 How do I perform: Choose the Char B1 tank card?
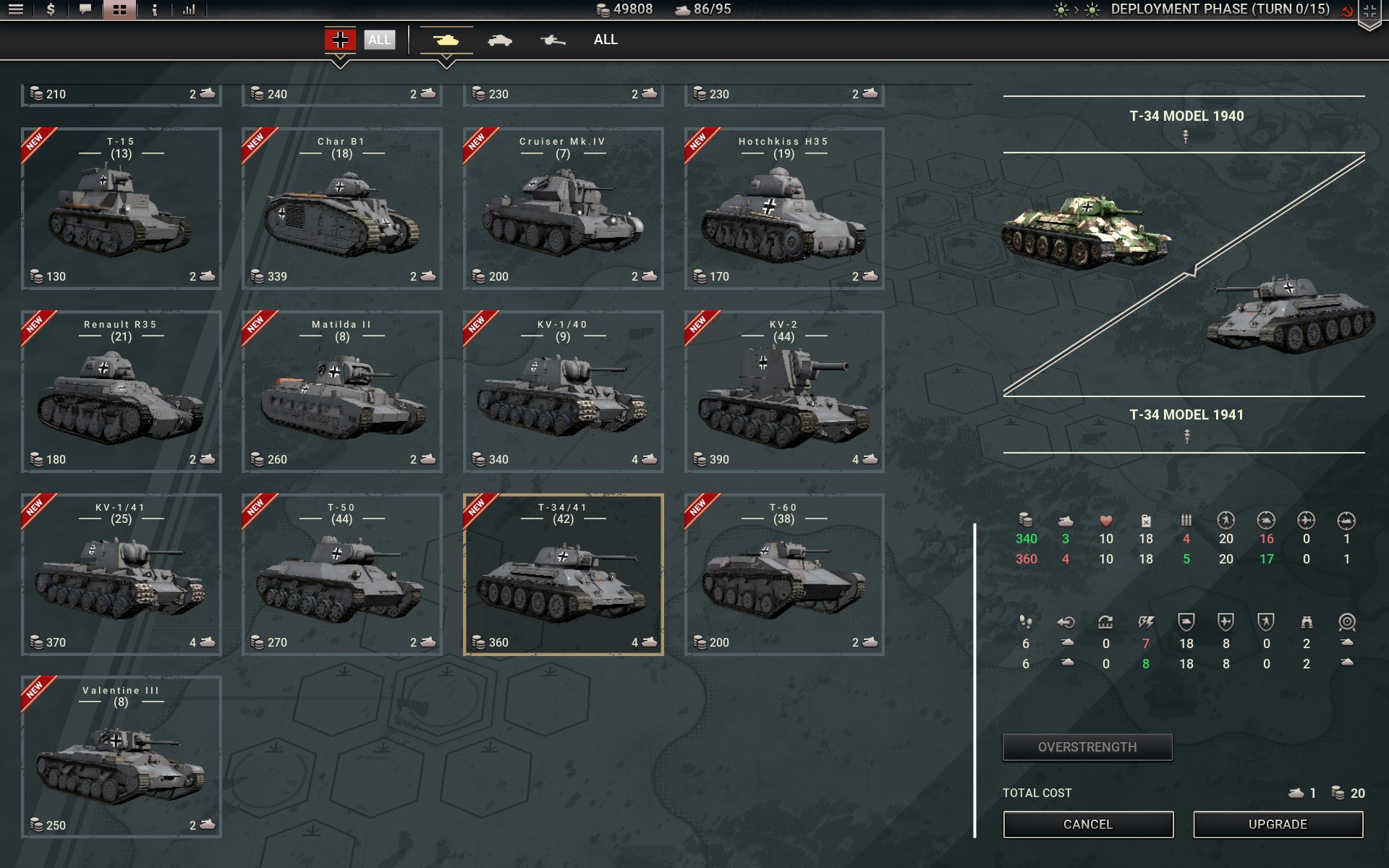pos(342,208)
